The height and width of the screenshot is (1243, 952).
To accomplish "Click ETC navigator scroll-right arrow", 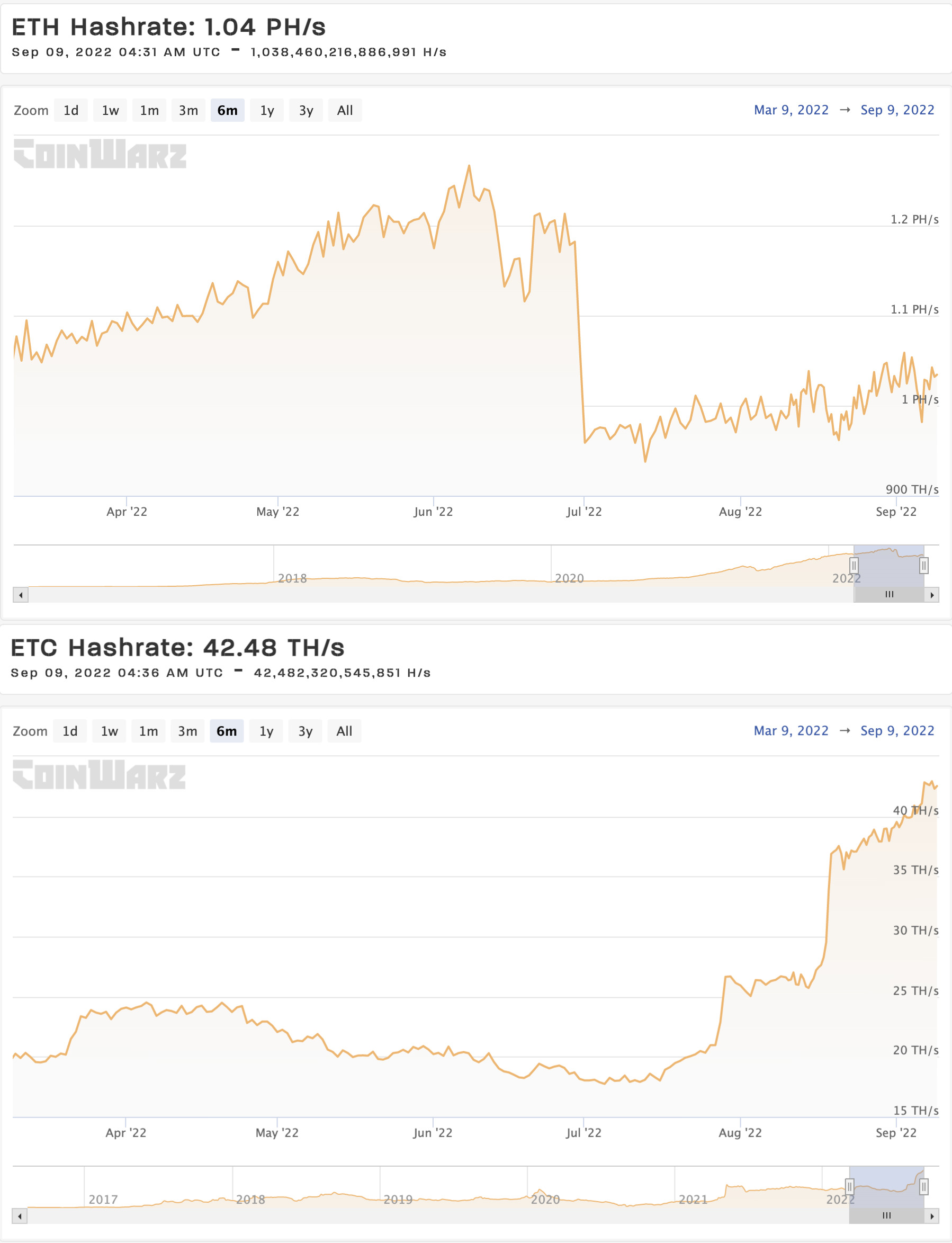I will click(932, 1216).
